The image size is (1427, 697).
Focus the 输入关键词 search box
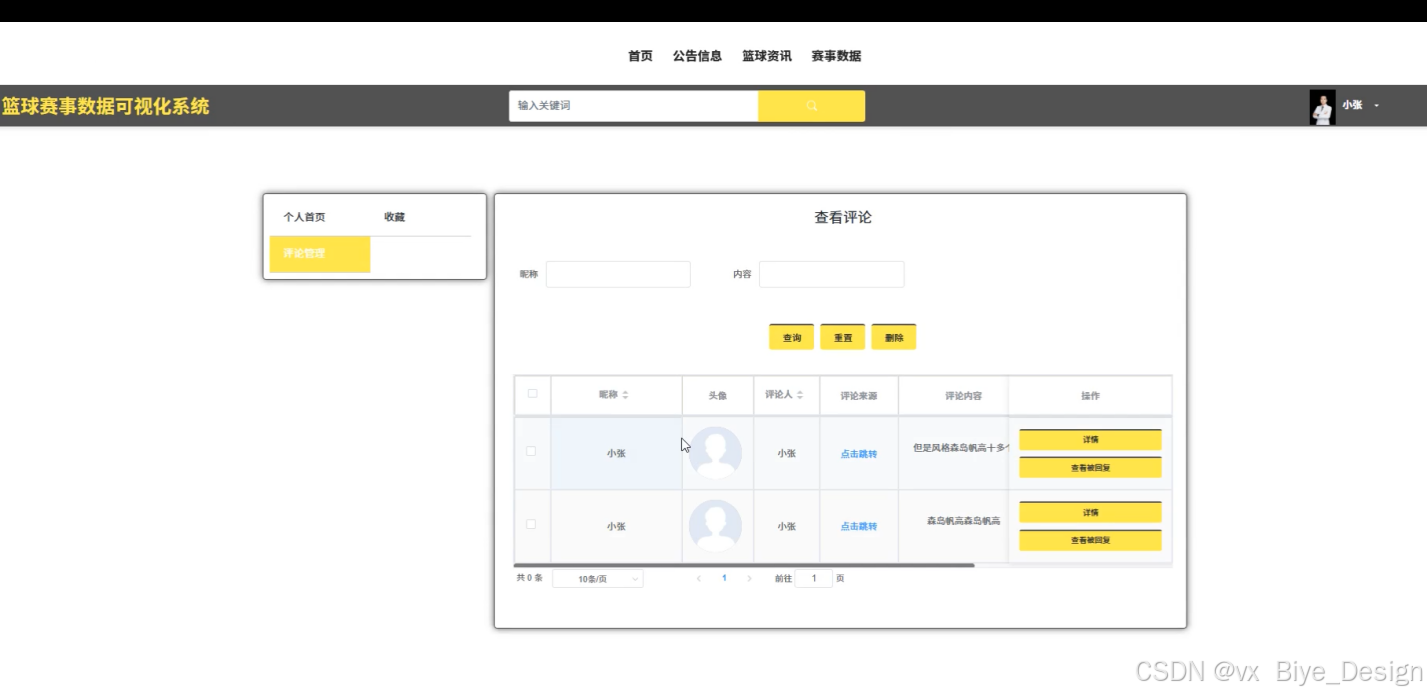pyautogui.click(x=633, y=106)
